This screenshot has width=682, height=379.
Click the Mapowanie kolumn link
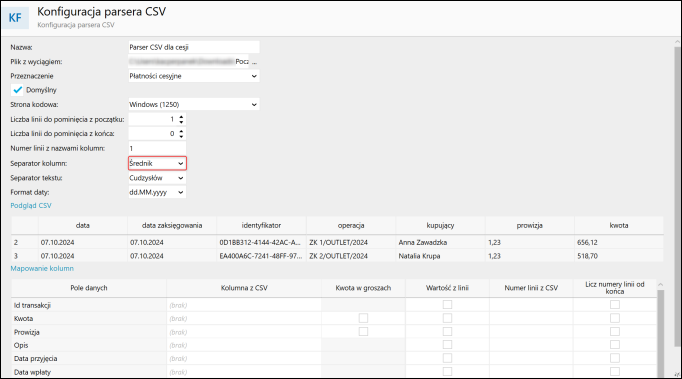42,268
